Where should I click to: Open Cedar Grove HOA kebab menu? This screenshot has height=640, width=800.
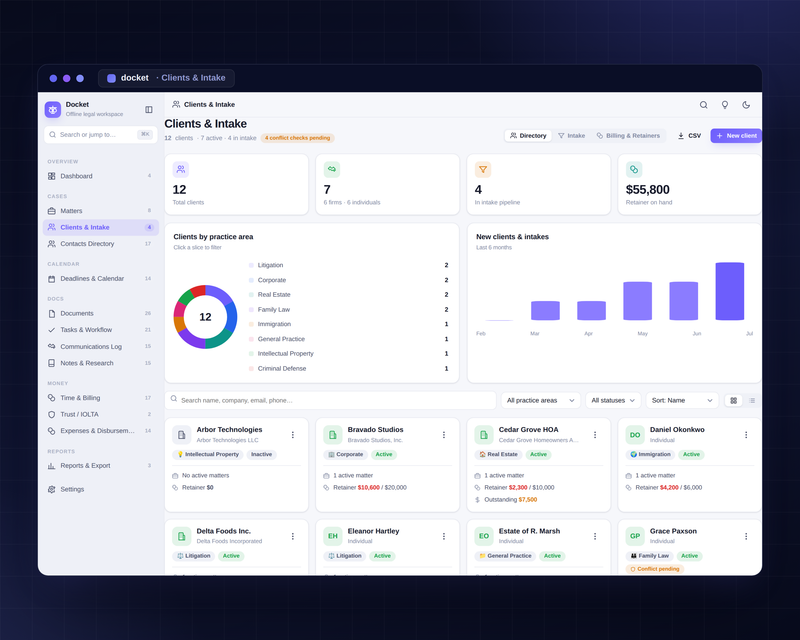pos(595,435)
